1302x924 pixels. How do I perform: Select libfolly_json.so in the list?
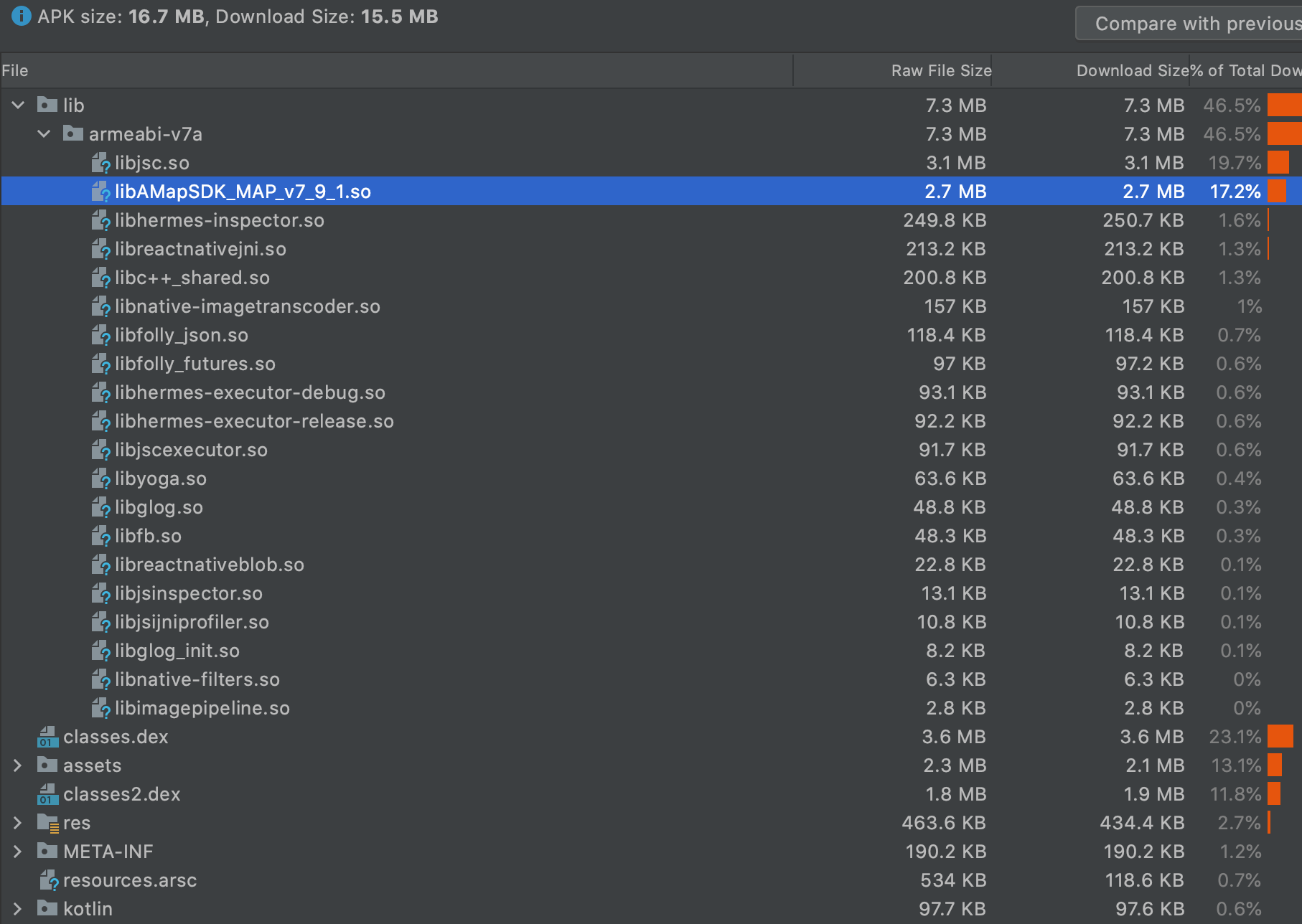pyautogui.click(x=651, y=335)
